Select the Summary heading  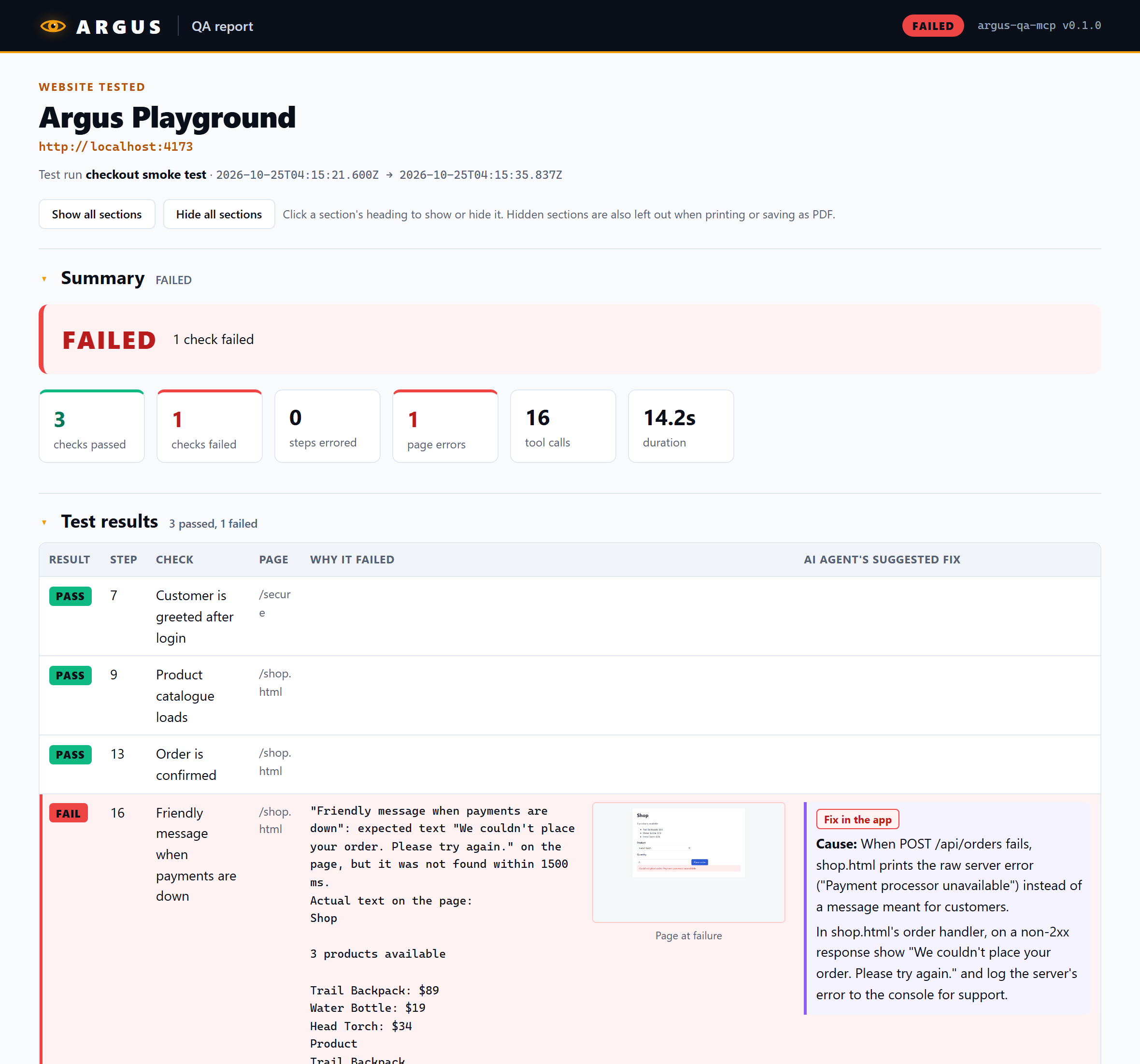[102, 278]
